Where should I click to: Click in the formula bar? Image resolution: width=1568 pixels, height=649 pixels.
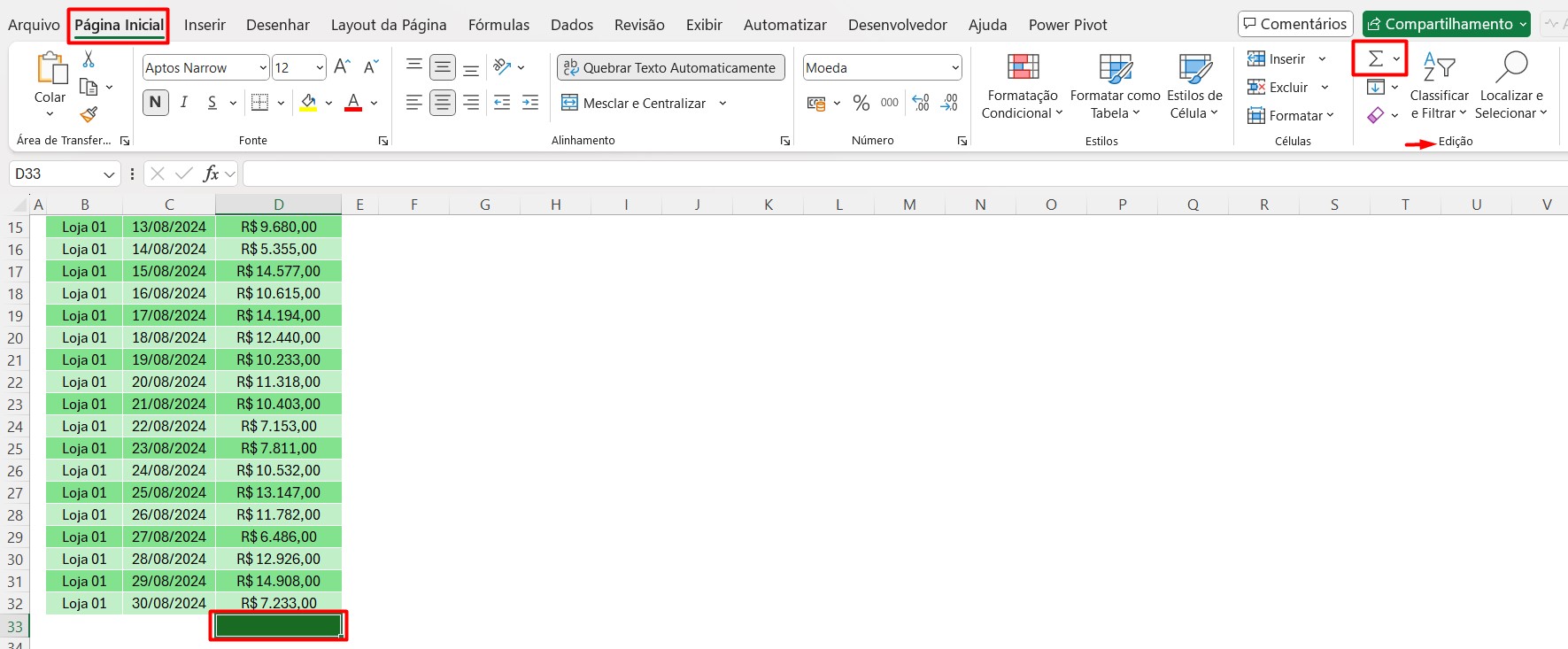point(905,174)
